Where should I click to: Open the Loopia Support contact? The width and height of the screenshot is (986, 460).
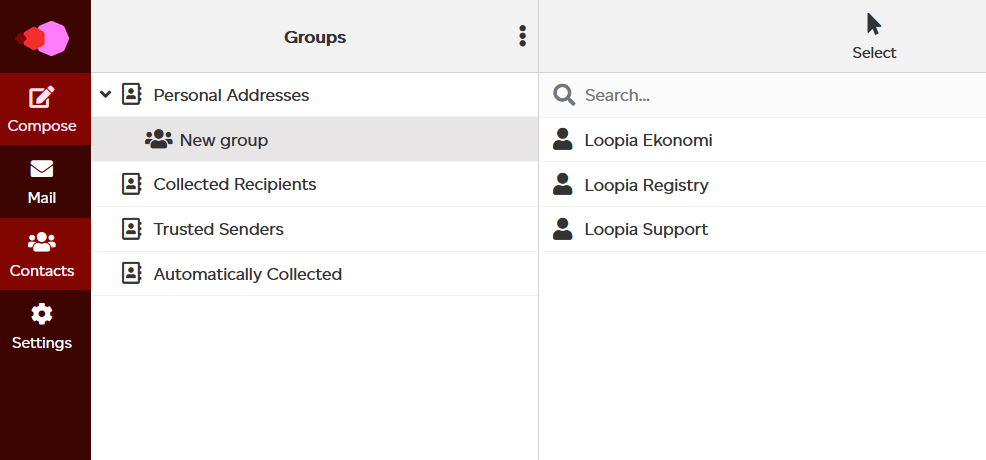pyautogui.click(x=762, y=229)
